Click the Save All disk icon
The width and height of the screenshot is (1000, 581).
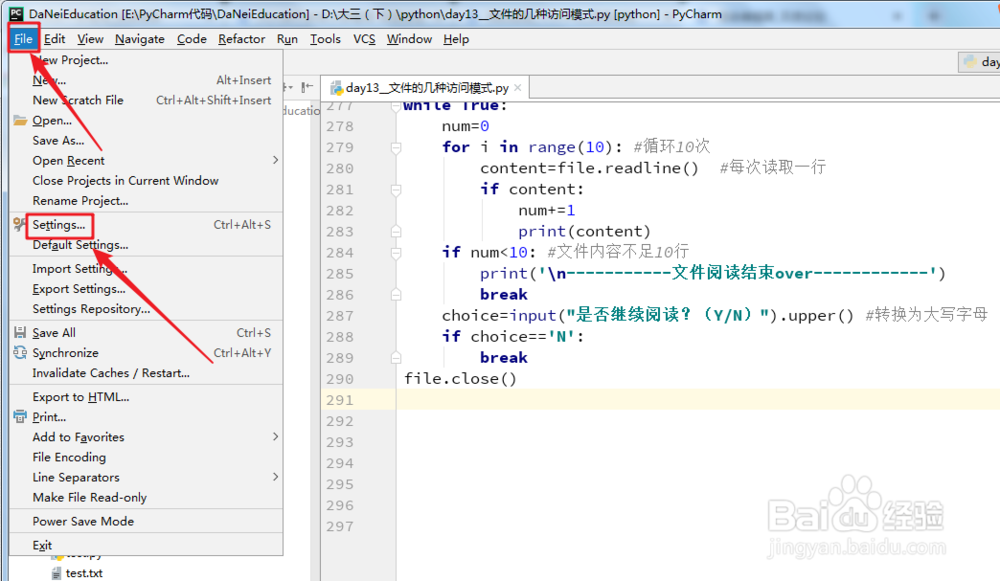coord(20,332)
